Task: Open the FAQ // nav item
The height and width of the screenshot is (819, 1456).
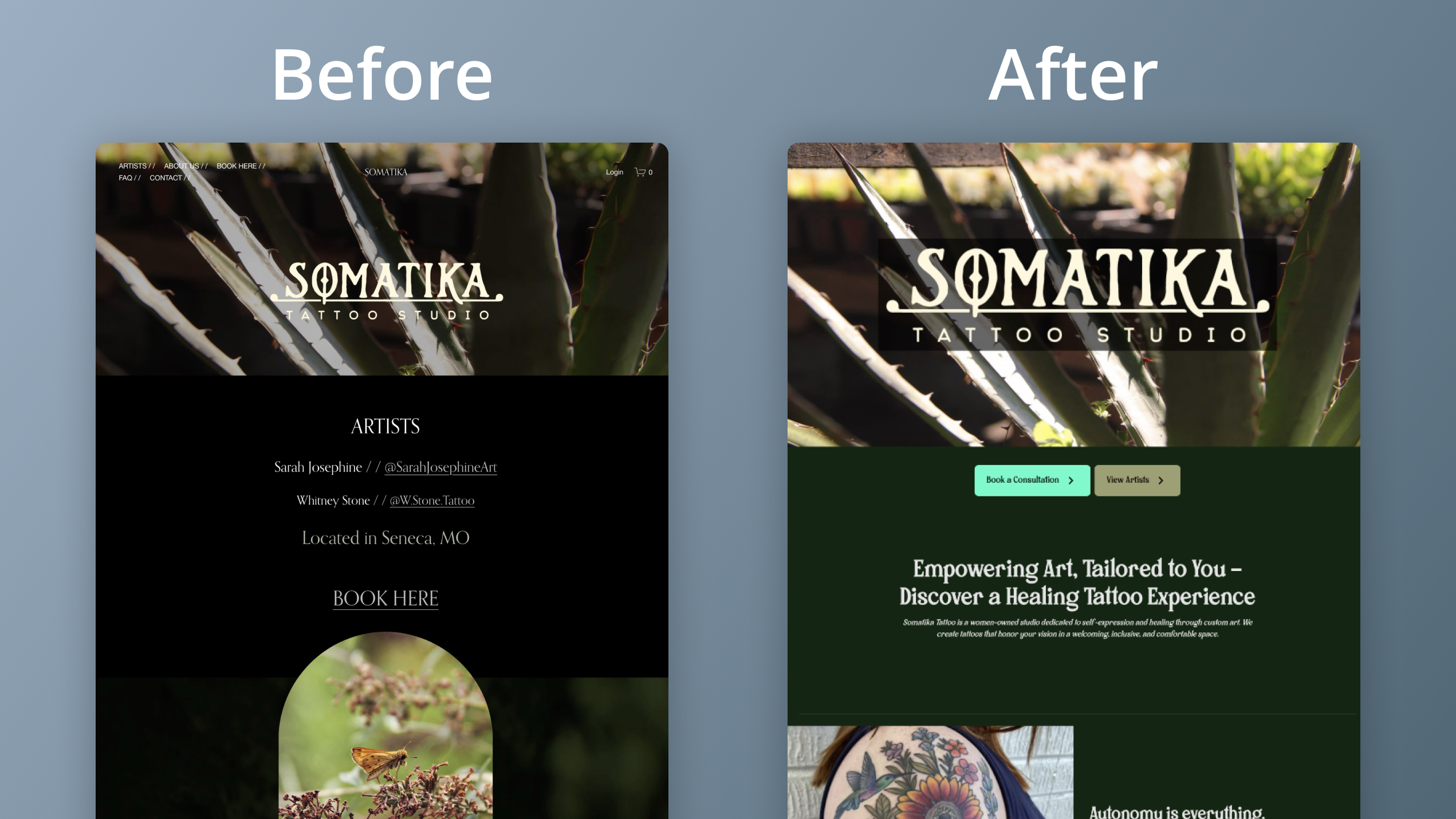Action: [129, 178]
